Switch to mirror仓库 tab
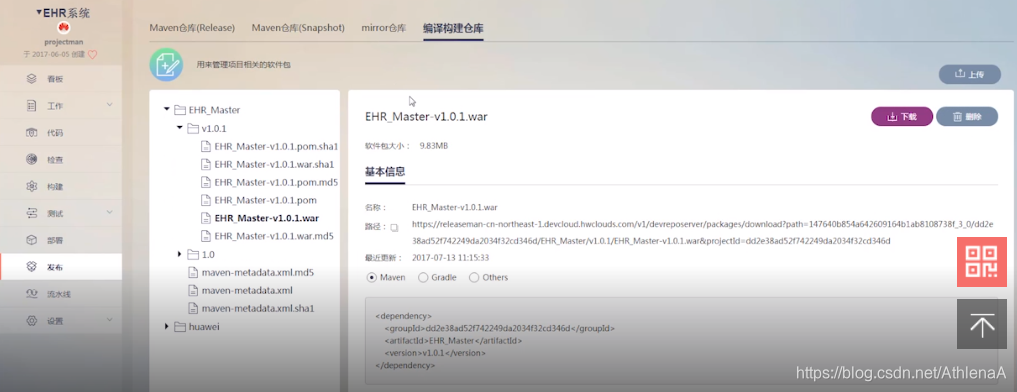This screenshot has height=392, width=1017. 384,28
